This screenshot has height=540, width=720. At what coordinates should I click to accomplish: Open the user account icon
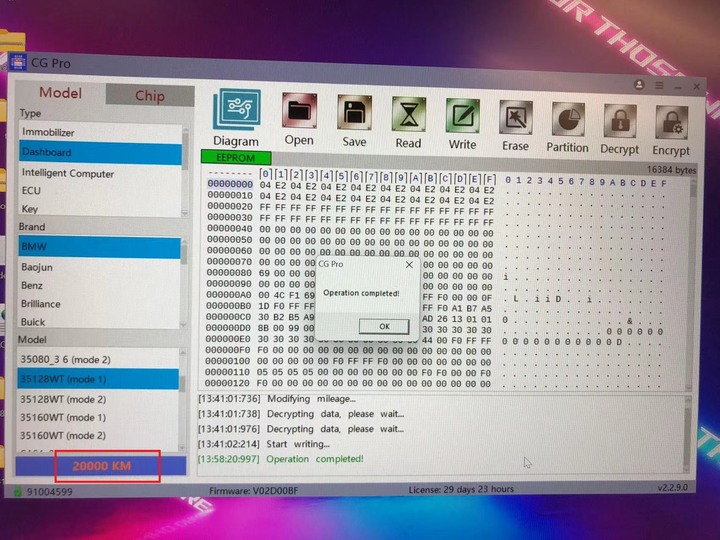tap(639, 85)
